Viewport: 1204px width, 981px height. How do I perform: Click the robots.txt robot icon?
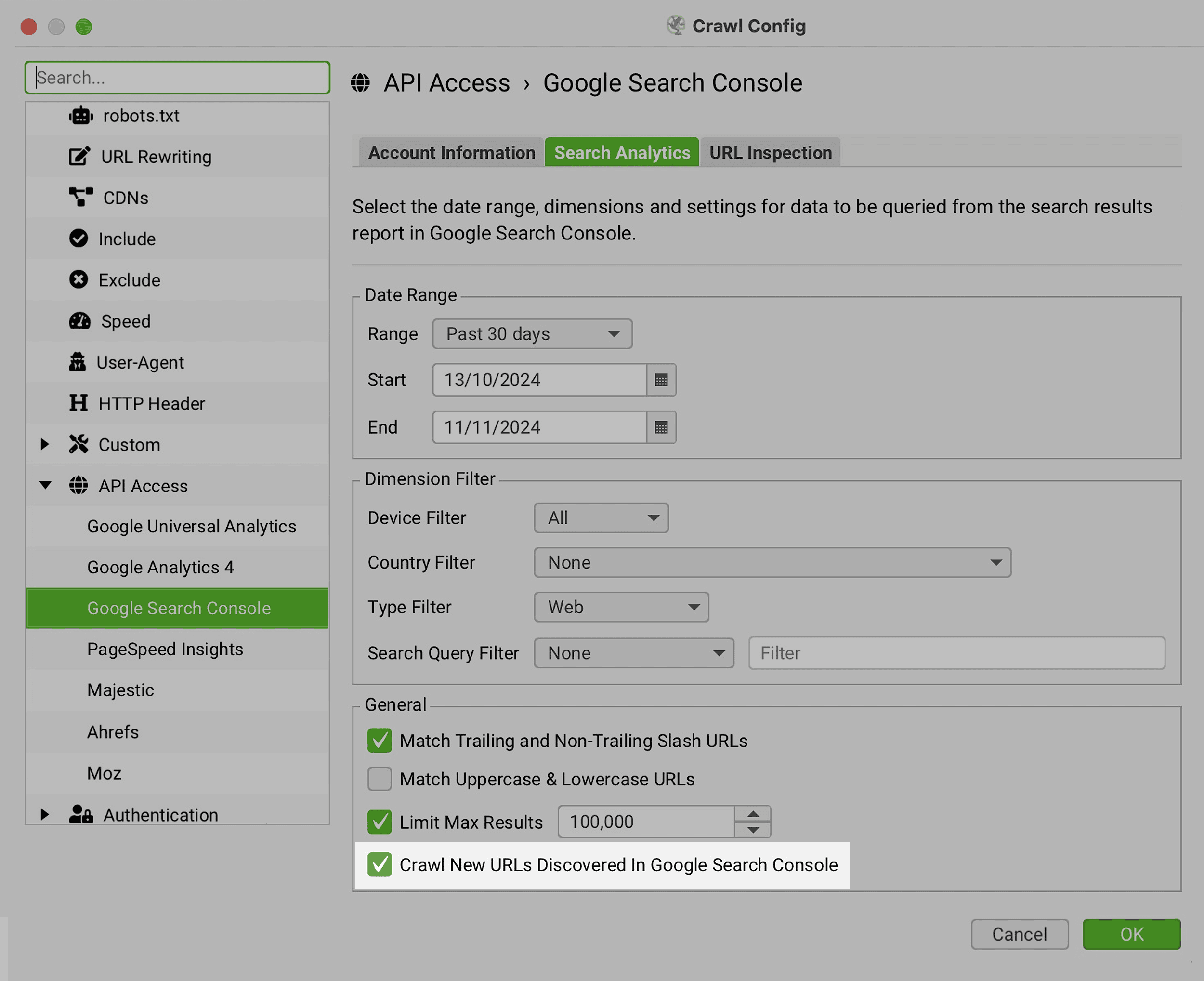(81, 116)
